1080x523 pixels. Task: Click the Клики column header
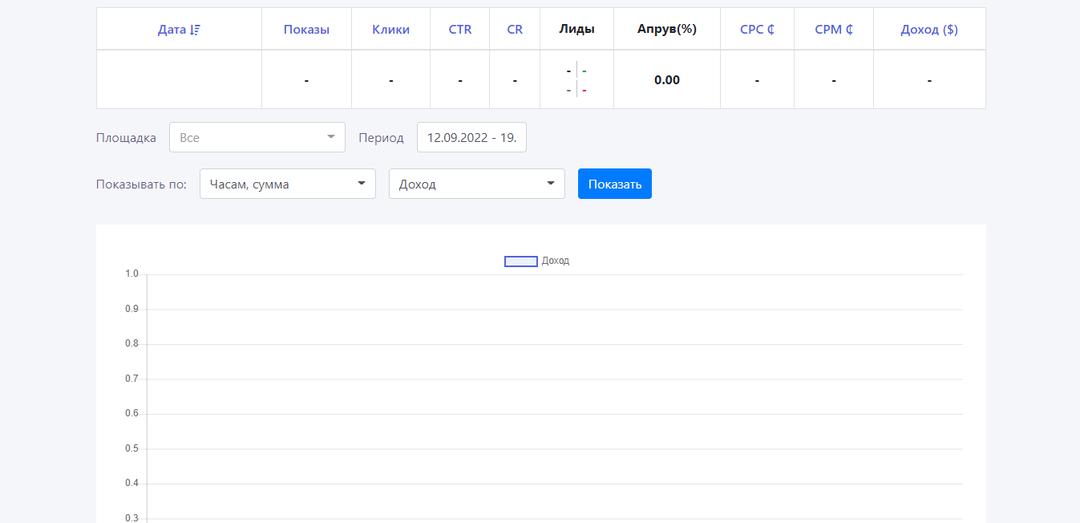pos(390,30)
